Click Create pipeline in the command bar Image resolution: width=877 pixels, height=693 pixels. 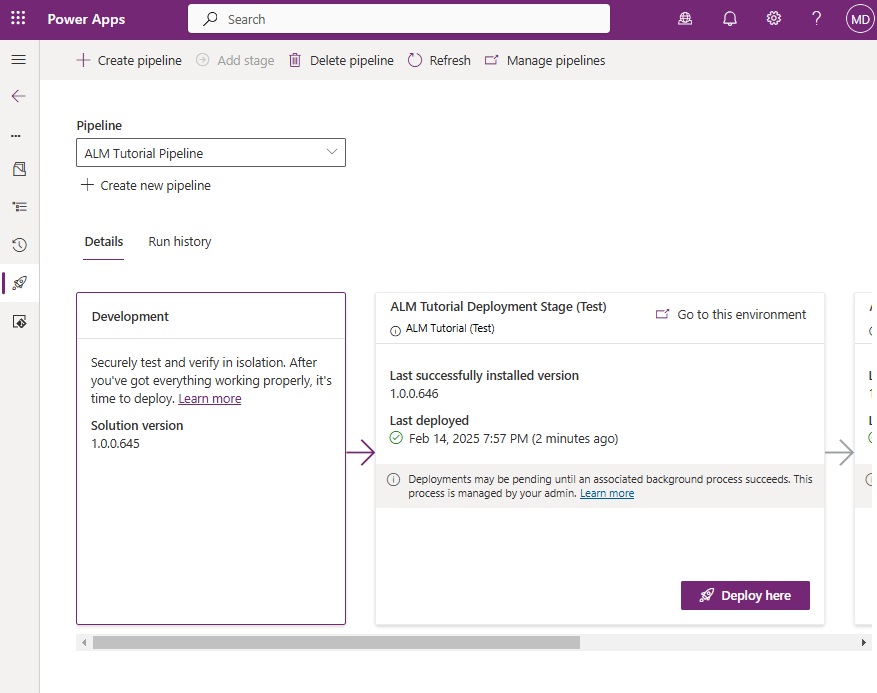click(129, 60)
